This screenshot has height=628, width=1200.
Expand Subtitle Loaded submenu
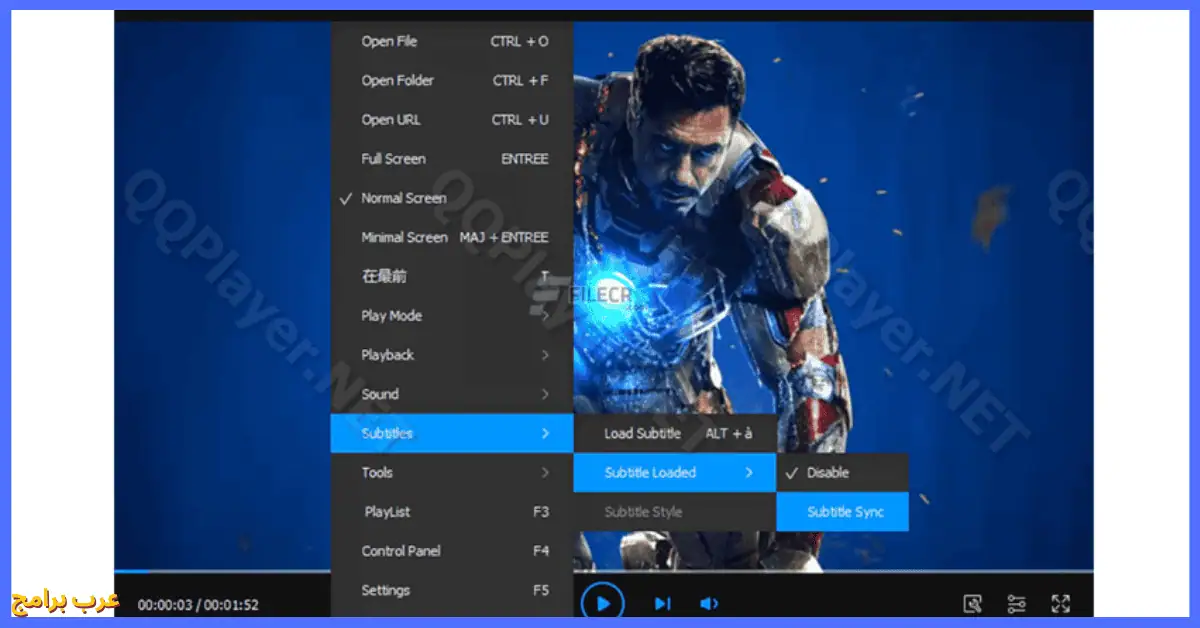coord(675,472)
